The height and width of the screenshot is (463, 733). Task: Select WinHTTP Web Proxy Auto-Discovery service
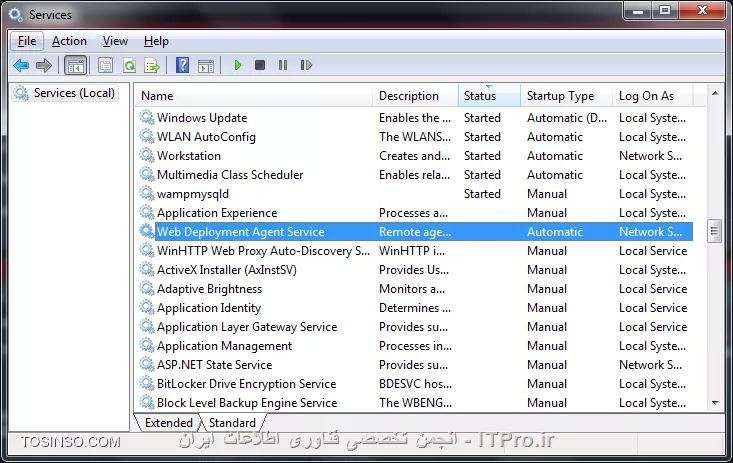click(x=414, y=251)
